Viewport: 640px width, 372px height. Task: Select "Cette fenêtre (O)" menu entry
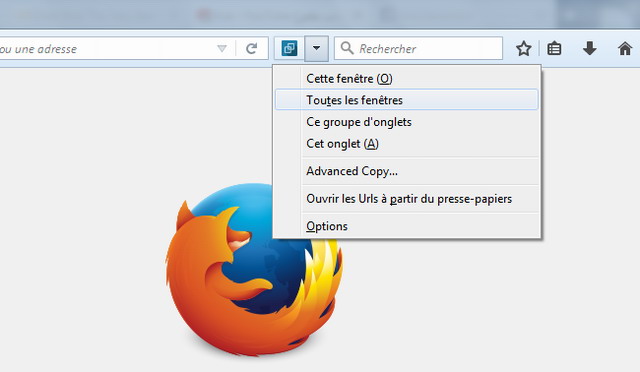pos(407,78)
